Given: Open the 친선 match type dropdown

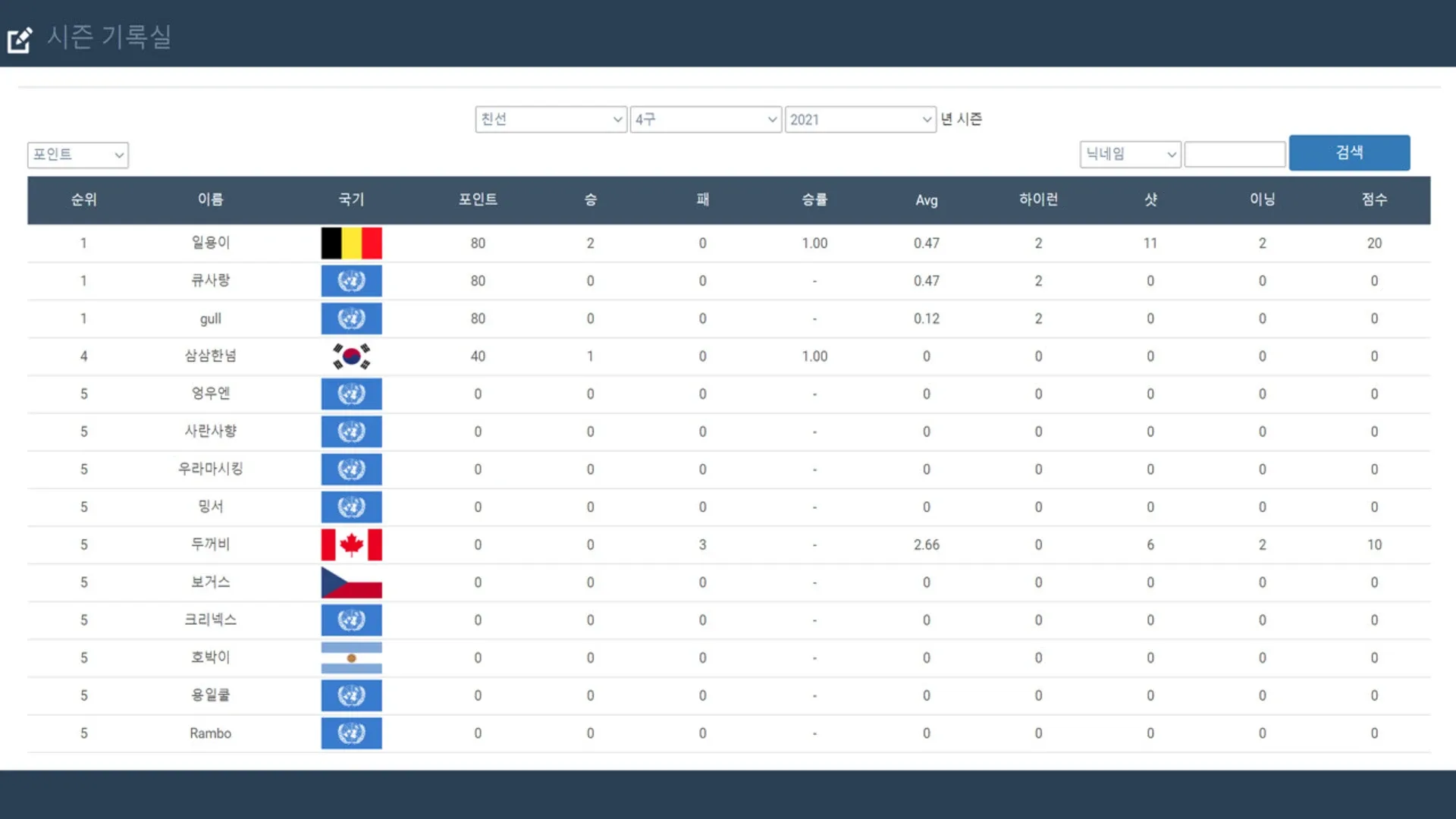Looking at the screenshot, I should 551,119.
